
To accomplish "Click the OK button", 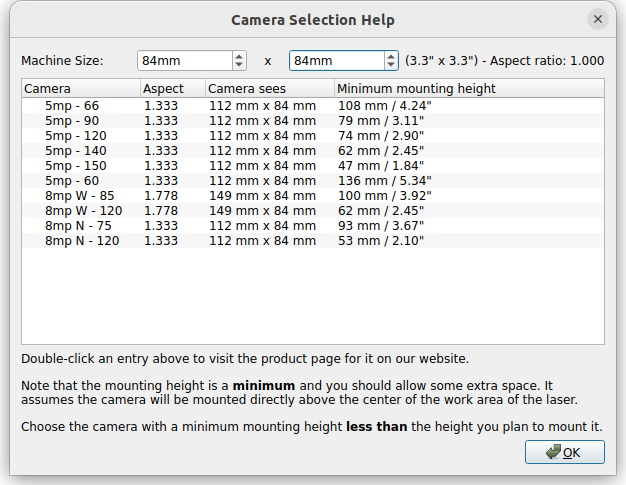I will click(565, 452).
